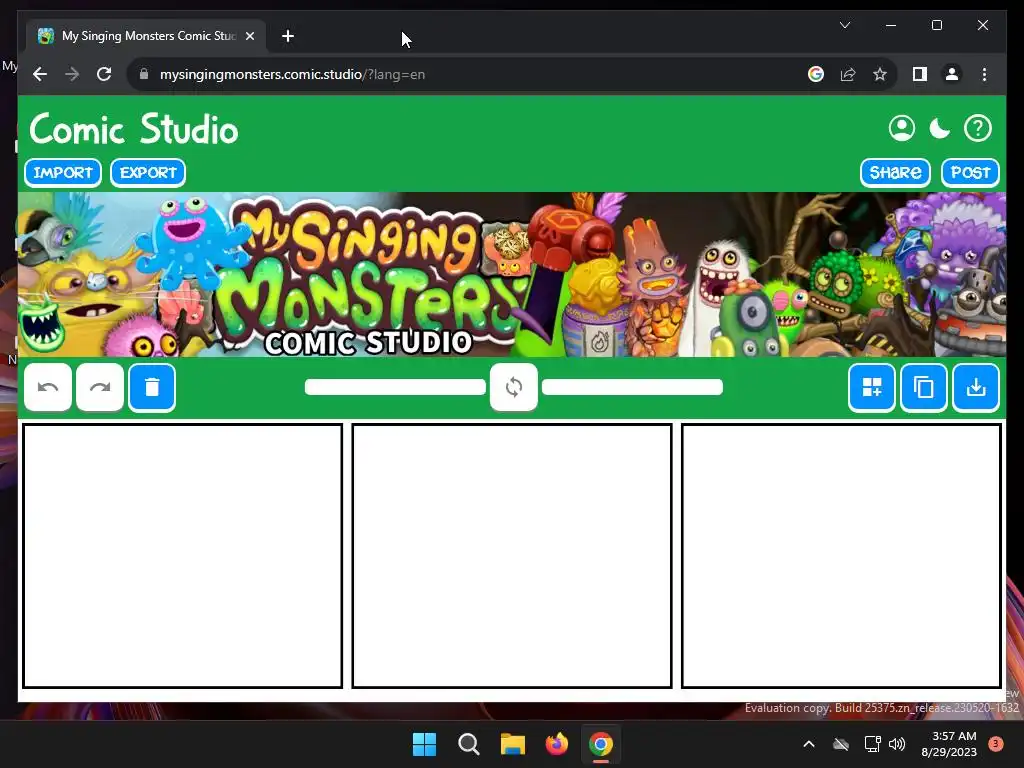Open File Explorer from the taskbar
The image size is (1024, 768).
pos(513,744)
